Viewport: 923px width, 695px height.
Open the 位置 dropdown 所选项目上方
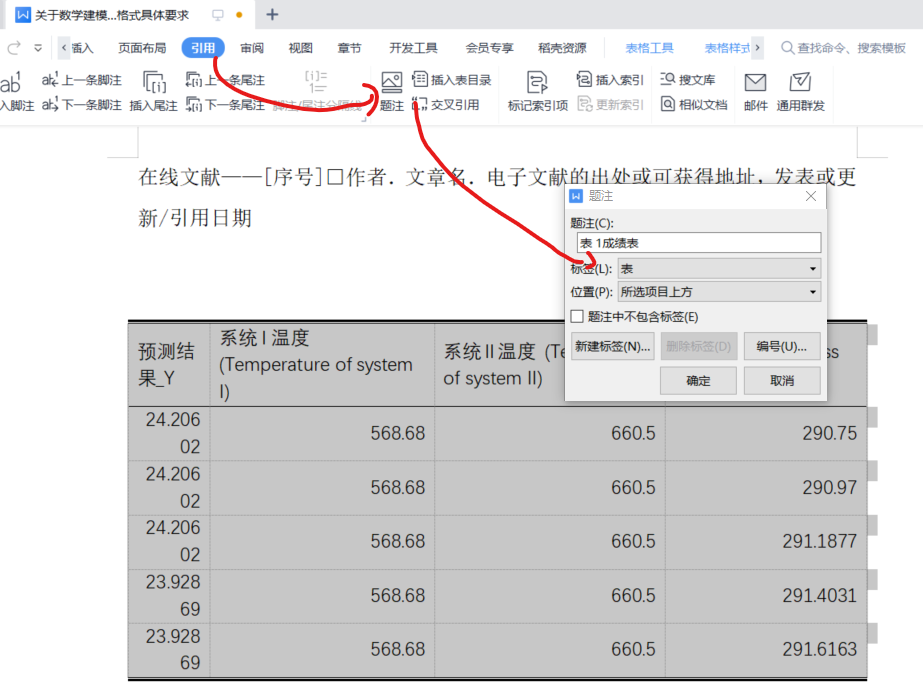tap(718, 292)
